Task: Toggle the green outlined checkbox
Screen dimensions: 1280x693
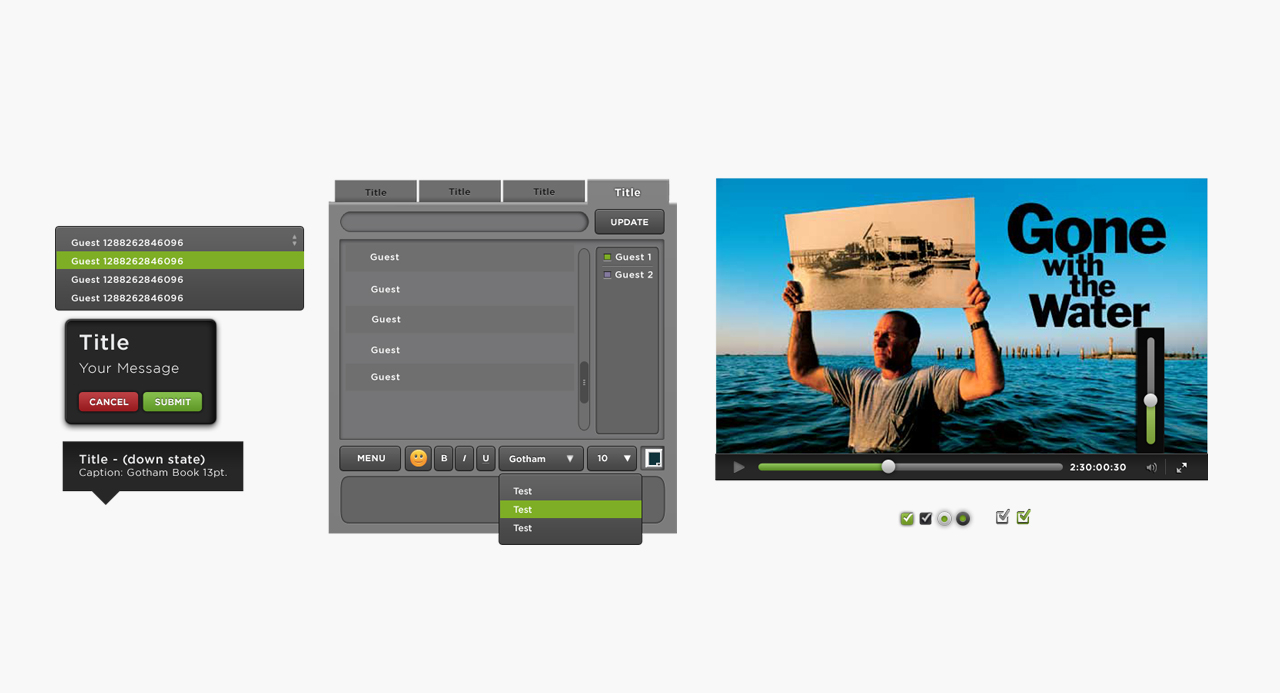Action: tap(1023, 517)
